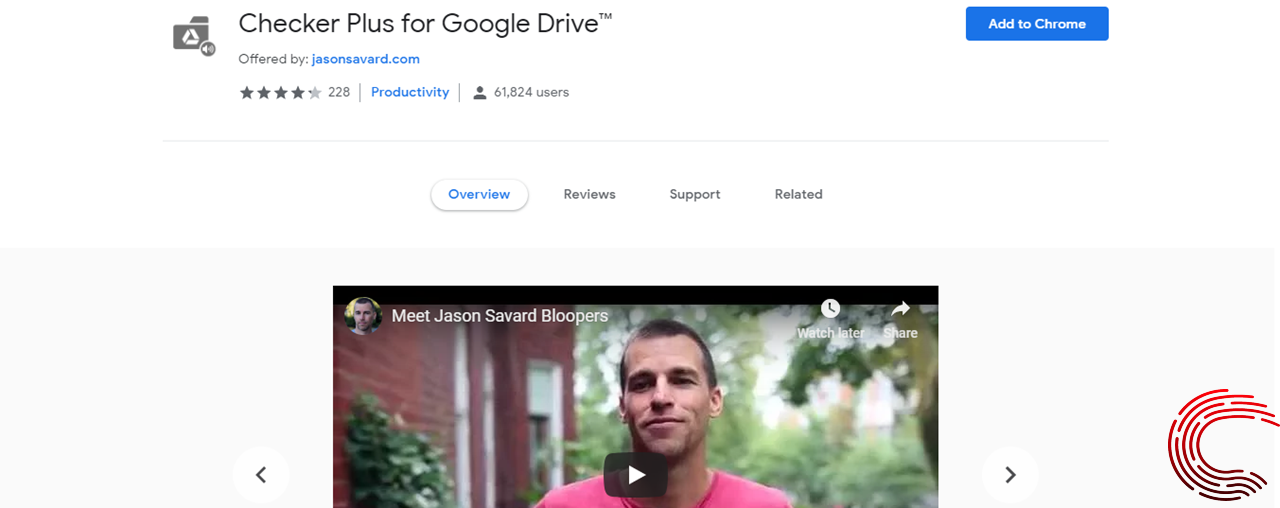Click the star rating row
Viewport: 1280px width, 508px height.
280,92
